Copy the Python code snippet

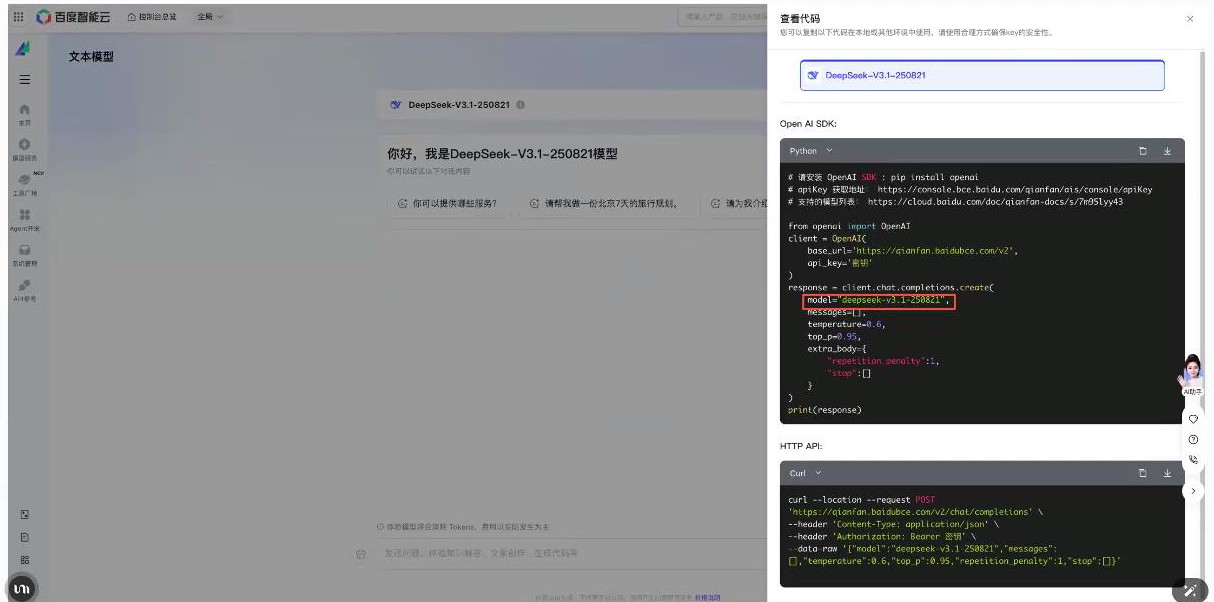pos(1143,151)
